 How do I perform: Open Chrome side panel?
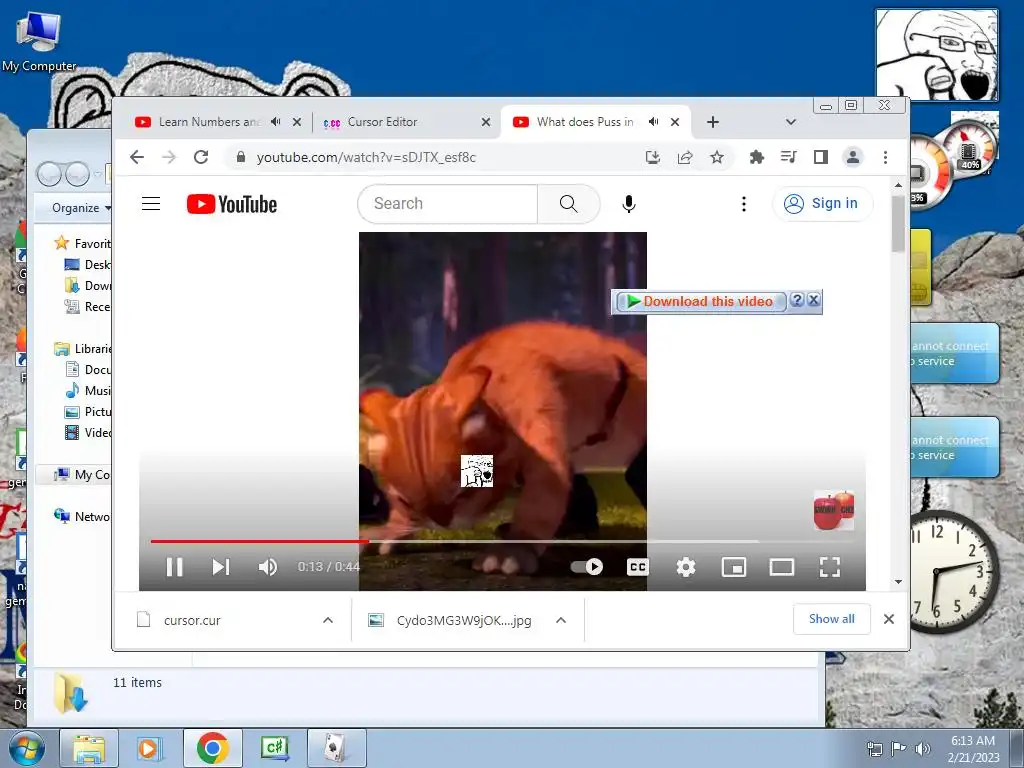pyautogui.click(x=821, y=157)
